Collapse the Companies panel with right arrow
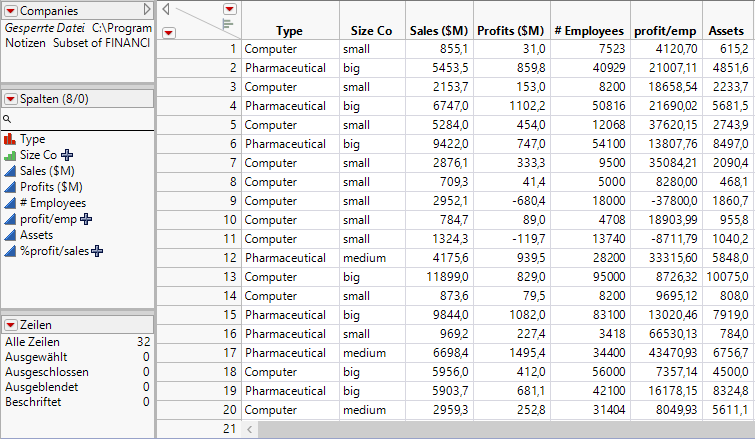755x439 pixels. click(147, 10)
